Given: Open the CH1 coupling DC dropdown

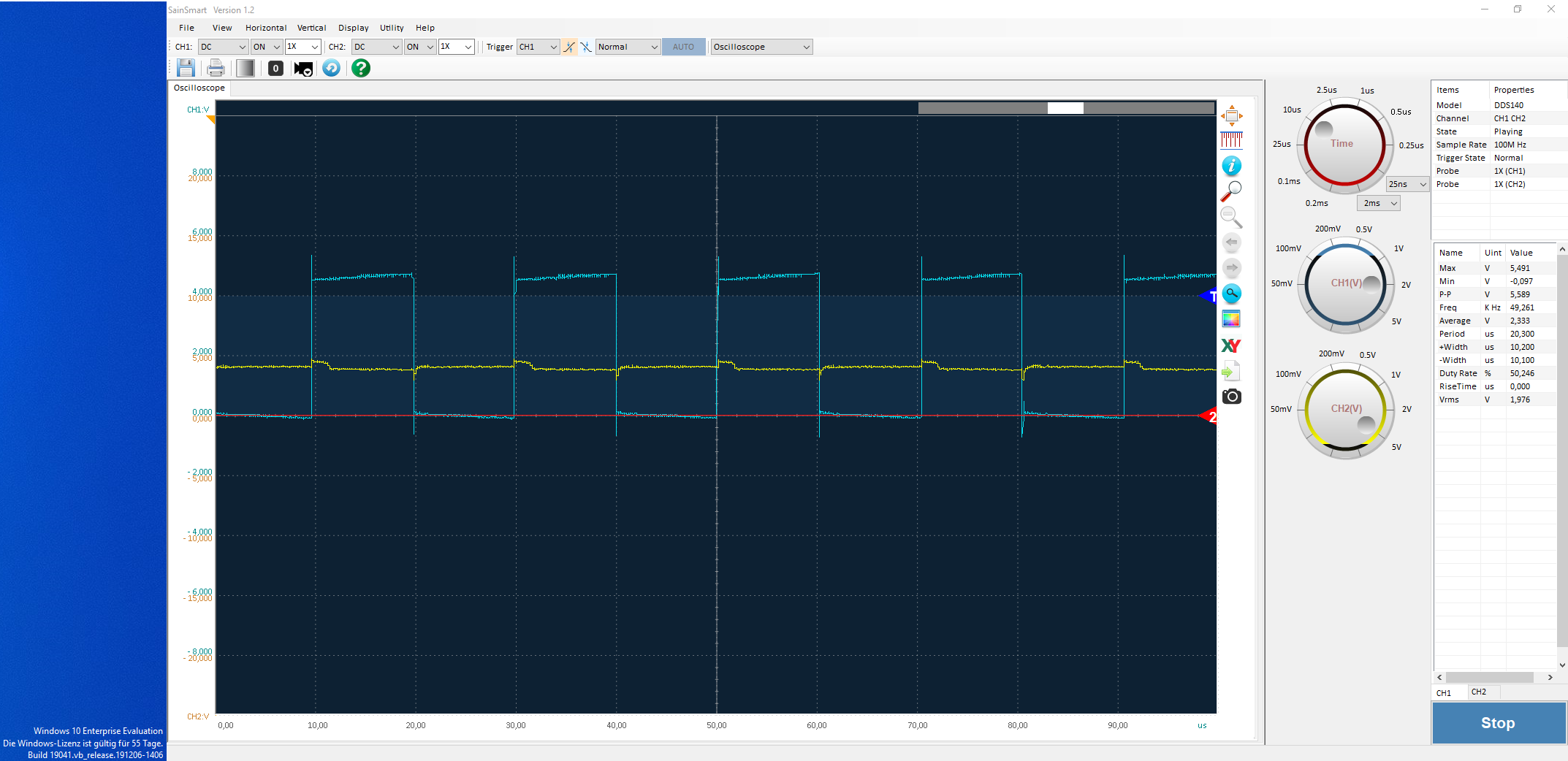Looking at the screenshot, I should (x=223, y=47).
